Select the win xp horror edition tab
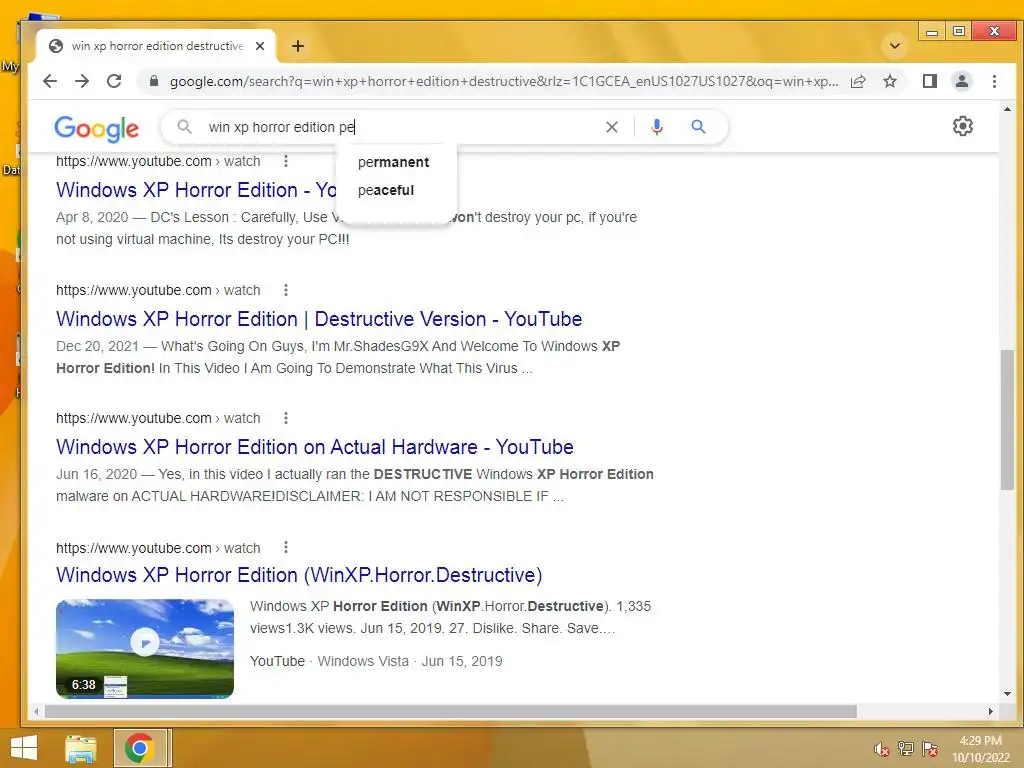1024x768 pixels. pyautogui.click(x=157, y=46)
